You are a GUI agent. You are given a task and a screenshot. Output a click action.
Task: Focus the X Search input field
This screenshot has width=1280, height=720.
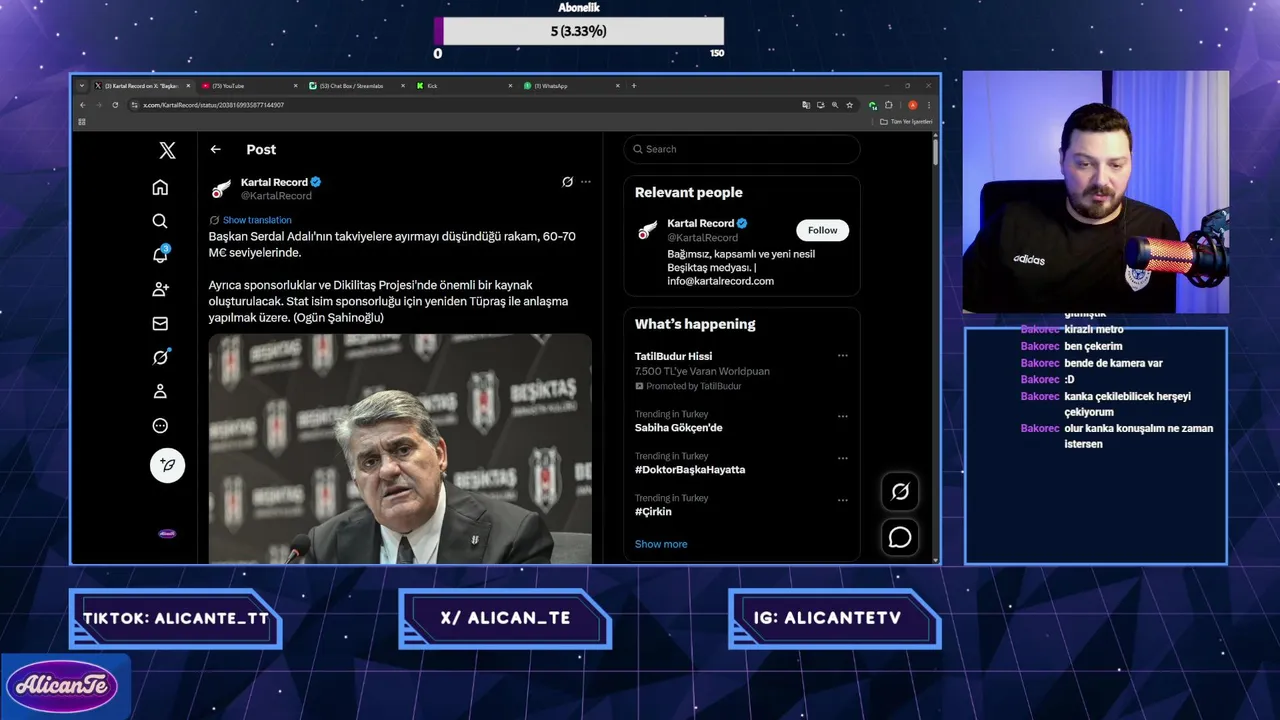click(x=741, y=149)
